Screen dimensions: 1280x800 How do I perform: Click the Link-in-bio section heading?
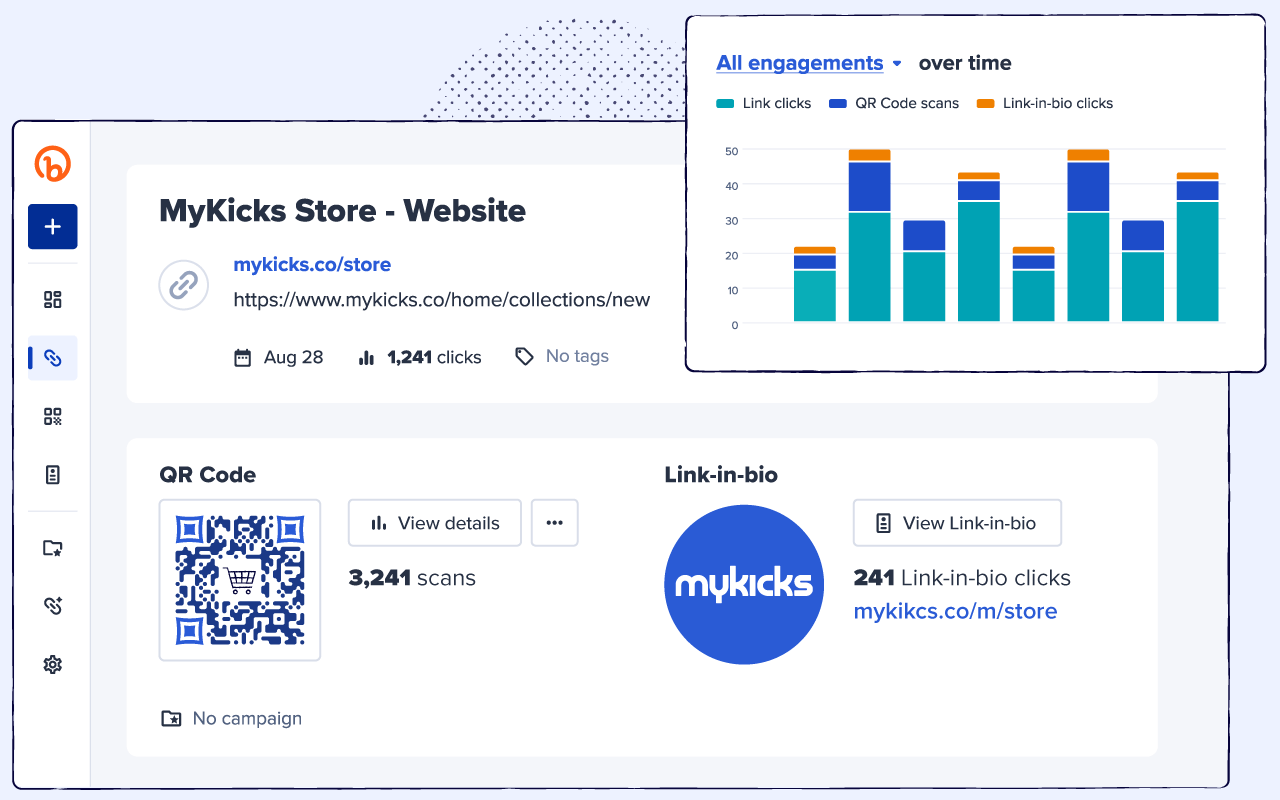[721, 475]
